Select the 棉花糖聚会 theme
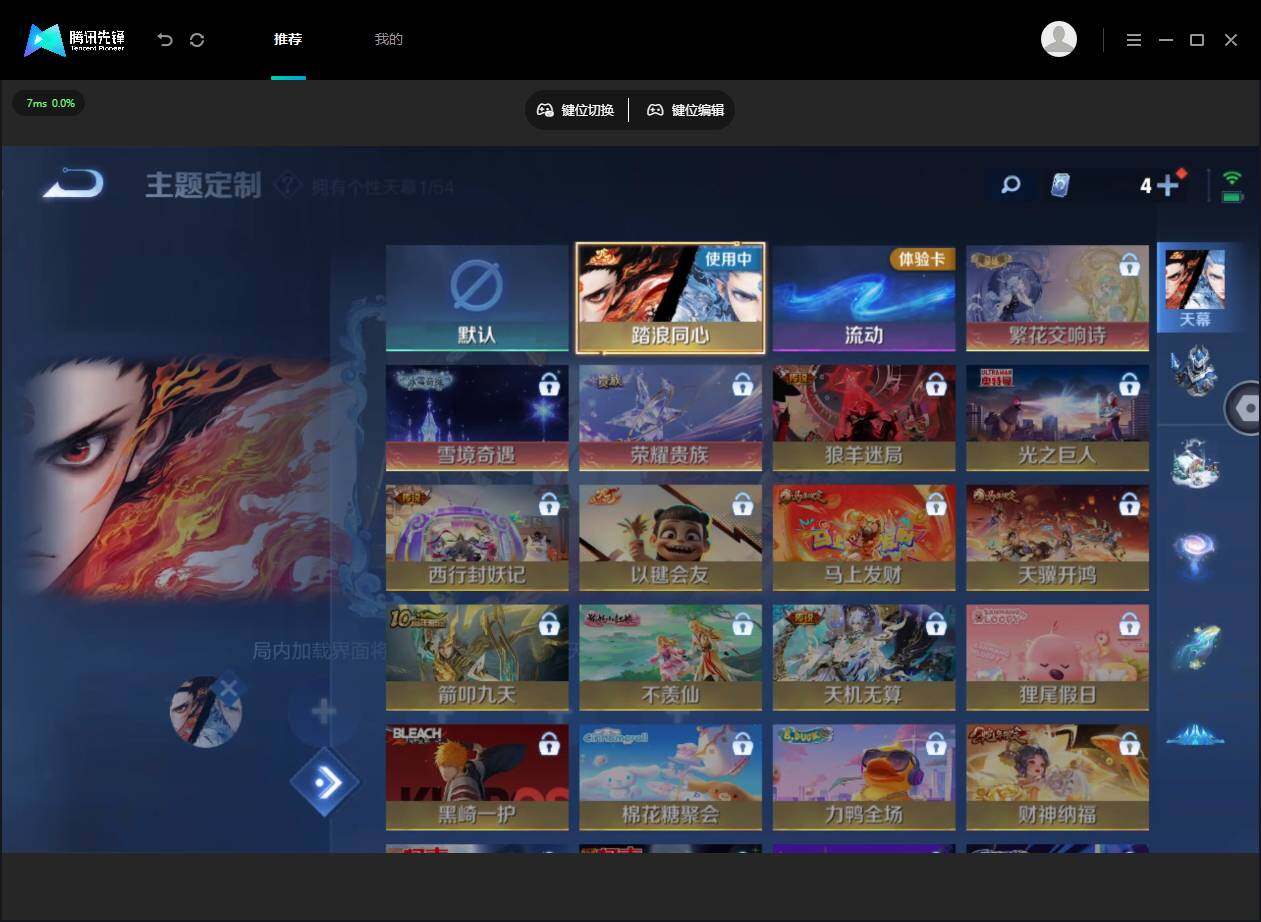The height and width of the screenshot is (922, 1261). [x=670, y=778]
